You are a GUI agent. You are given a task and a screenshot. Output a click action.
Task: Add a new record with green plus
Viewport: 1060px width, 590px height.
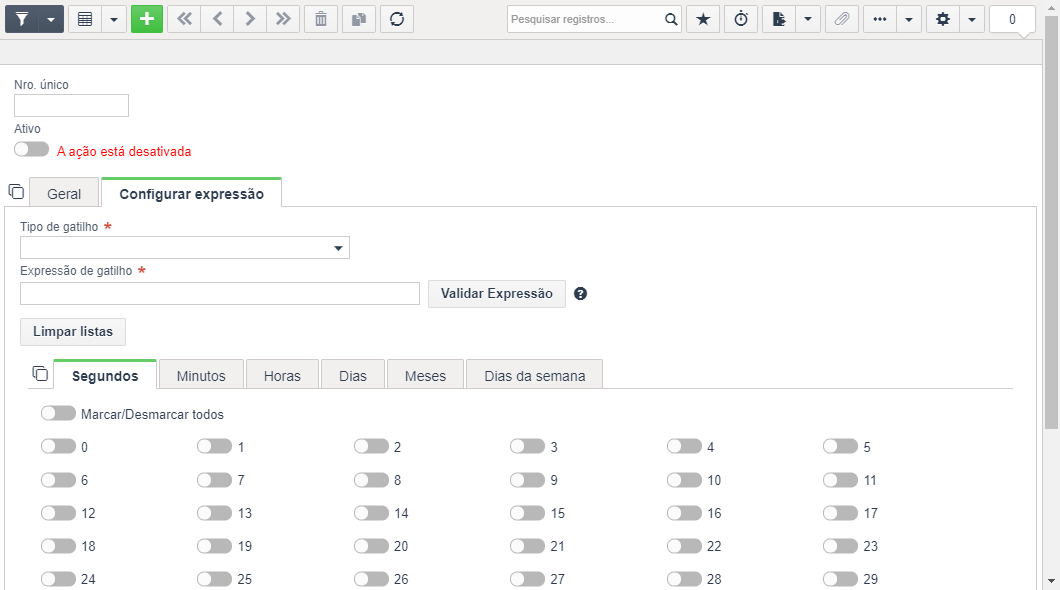pos(147,19)
